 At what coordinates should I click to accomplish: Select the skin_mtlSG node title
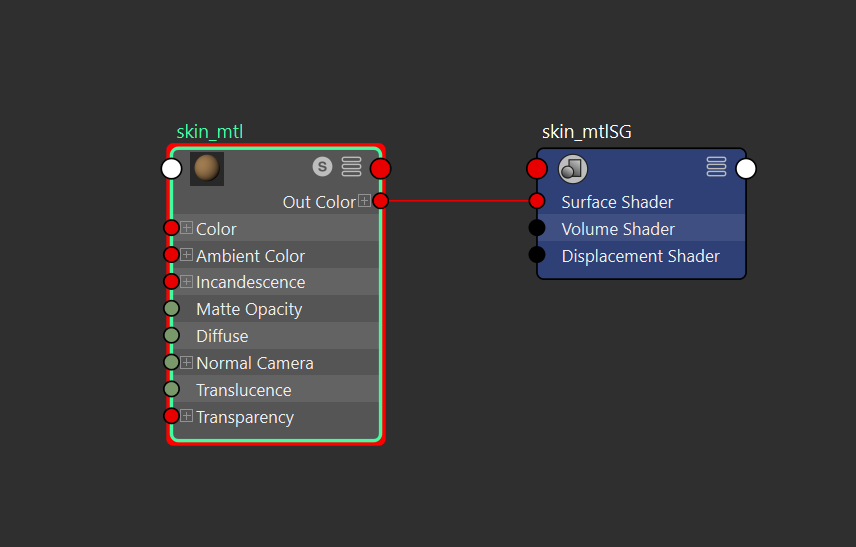586,132
